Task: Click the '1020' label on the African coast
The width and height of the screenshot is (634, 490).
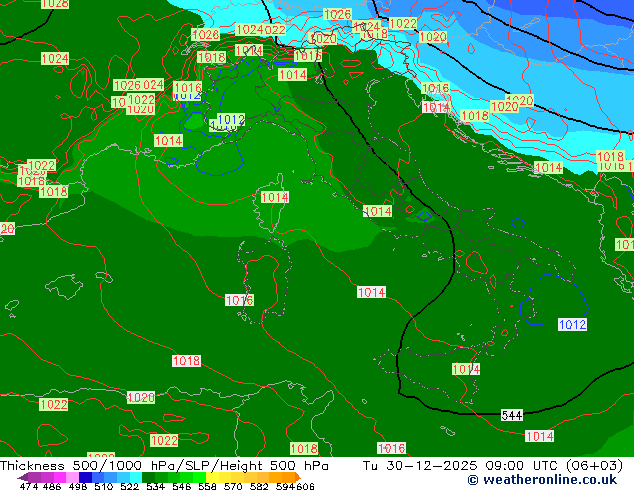Action: [141, 397]
